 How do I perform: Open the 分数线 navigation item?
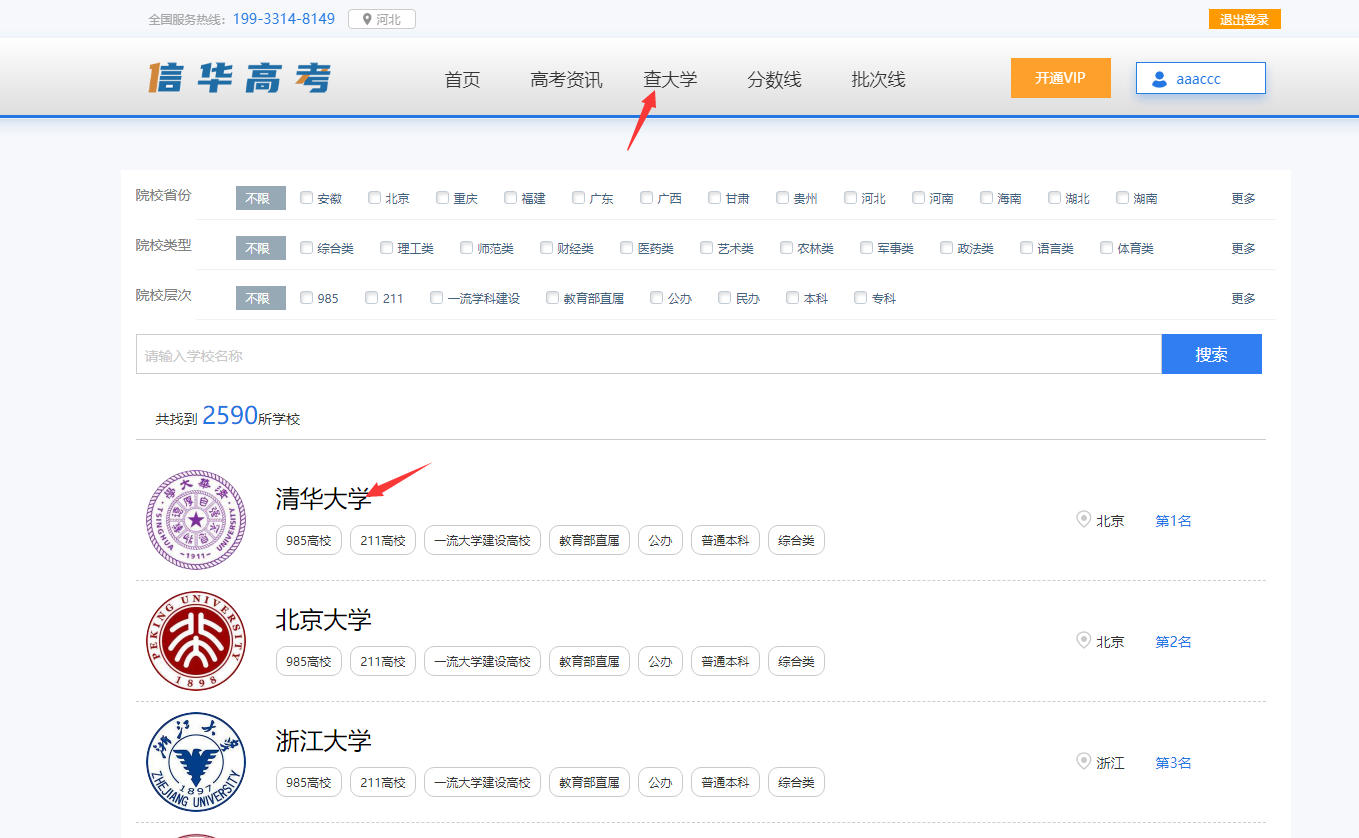[x=774, y=80]
